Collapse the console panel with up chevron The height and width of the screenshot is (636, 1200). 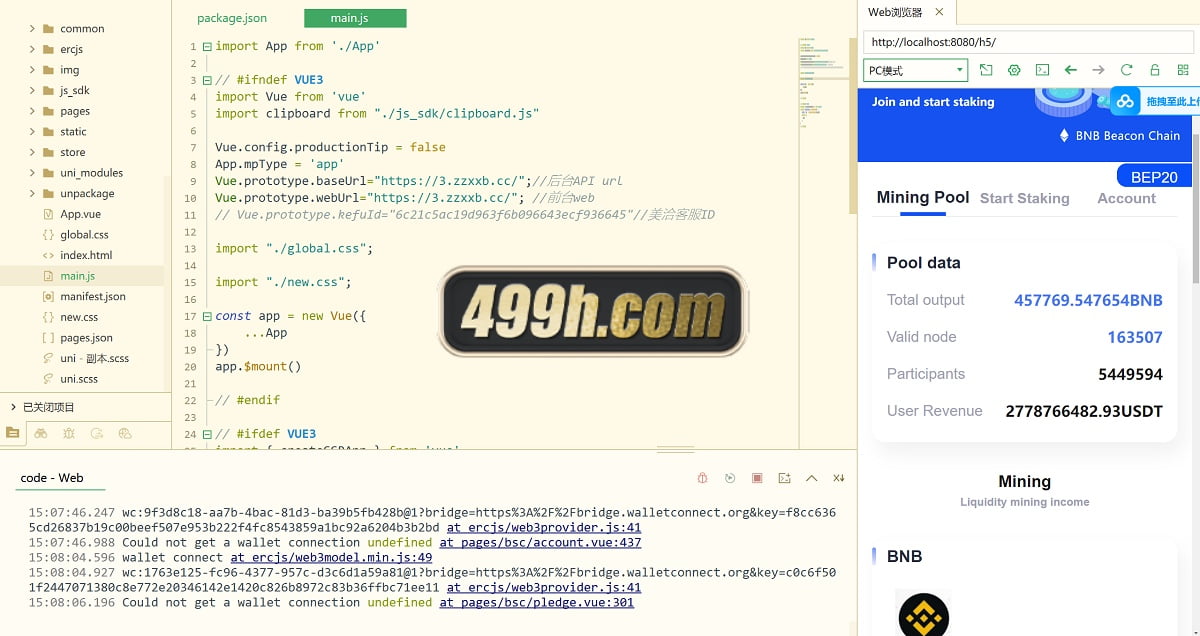click(x=811, y=478)
